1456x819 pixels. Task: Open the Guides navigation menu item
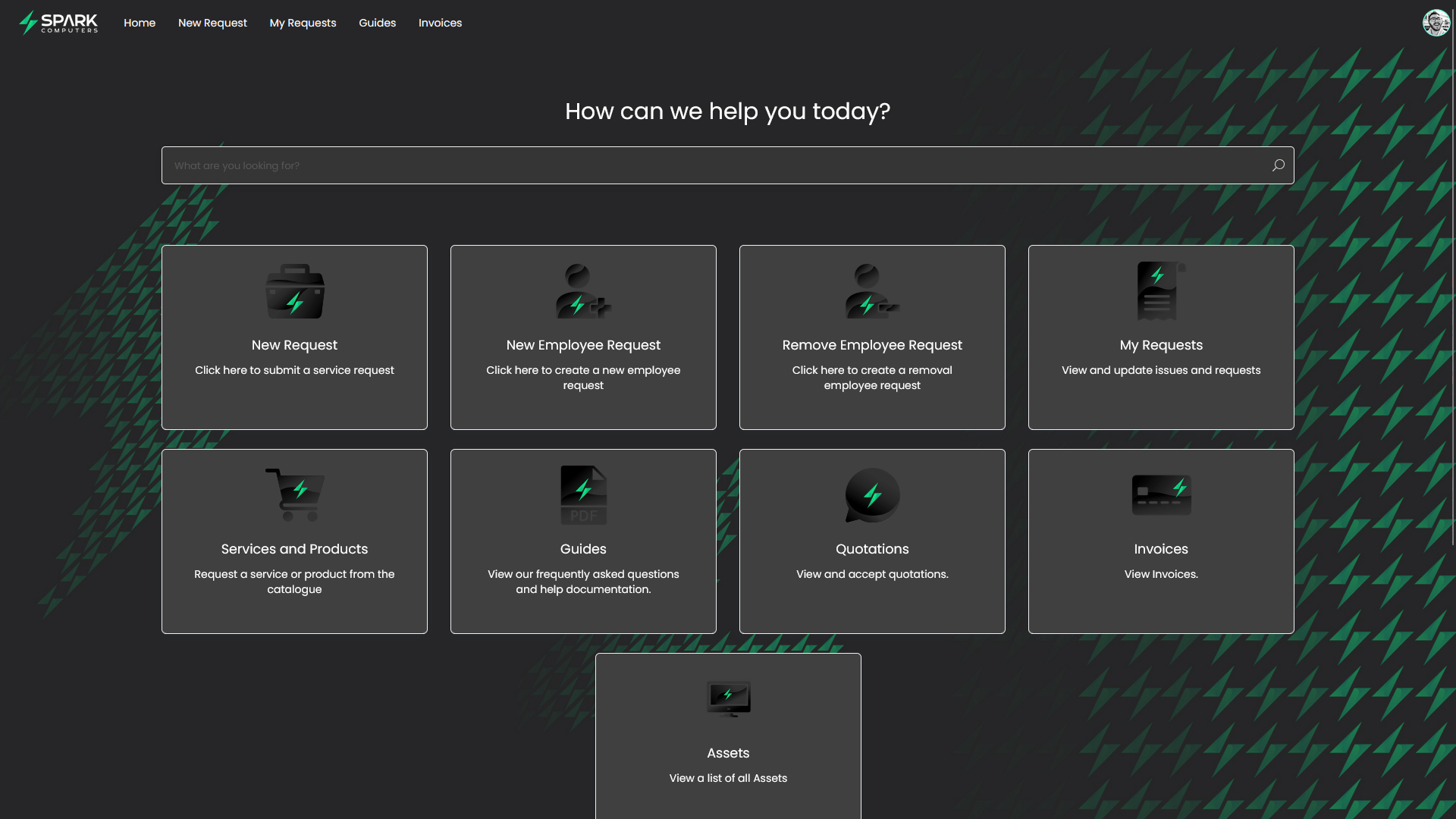(377, 23)
